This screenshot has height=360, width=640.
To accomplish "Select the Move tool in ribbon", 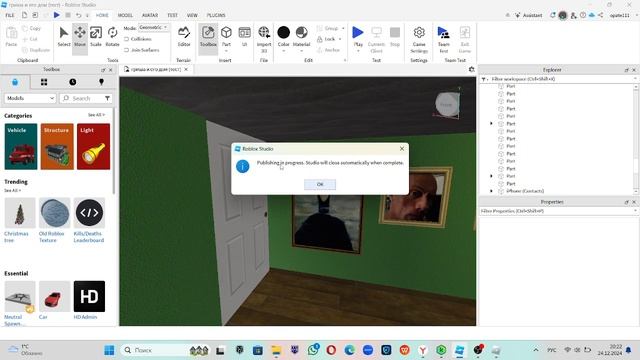I will (80, 36).
